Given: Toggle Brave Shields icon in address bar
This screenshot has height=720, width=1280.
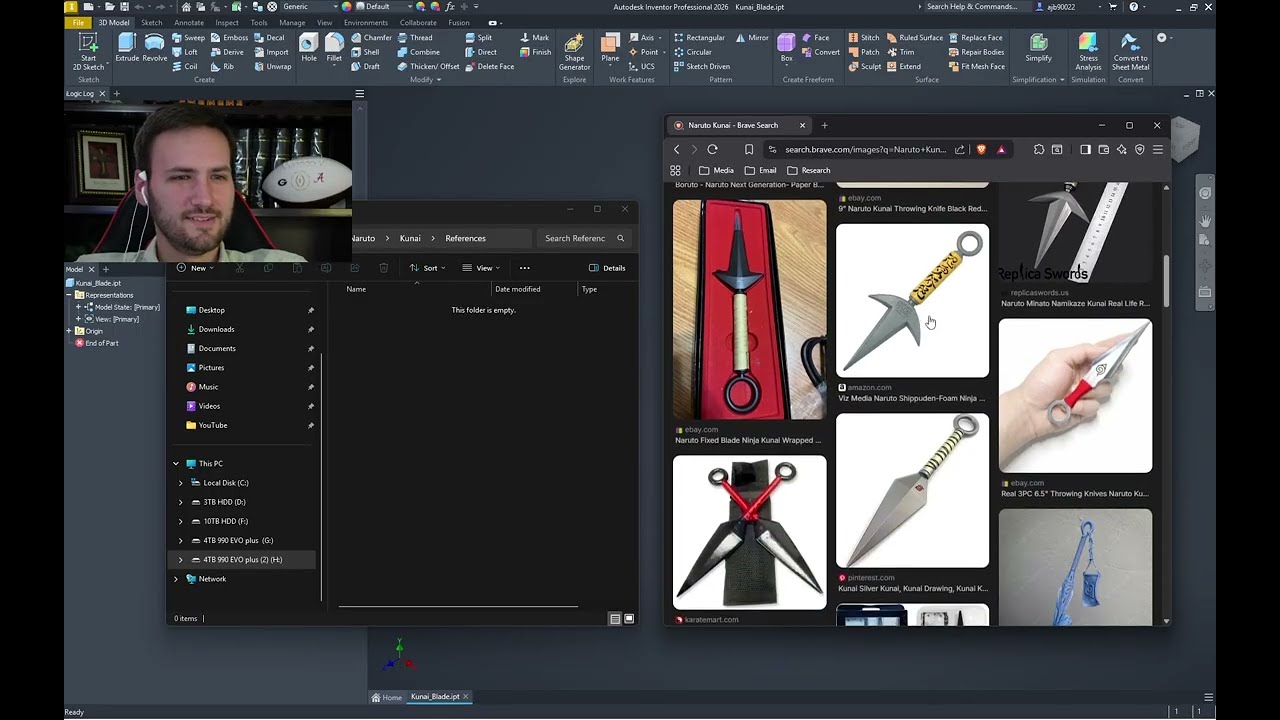Looking at the screenshot, I should [x=981, y=150].
